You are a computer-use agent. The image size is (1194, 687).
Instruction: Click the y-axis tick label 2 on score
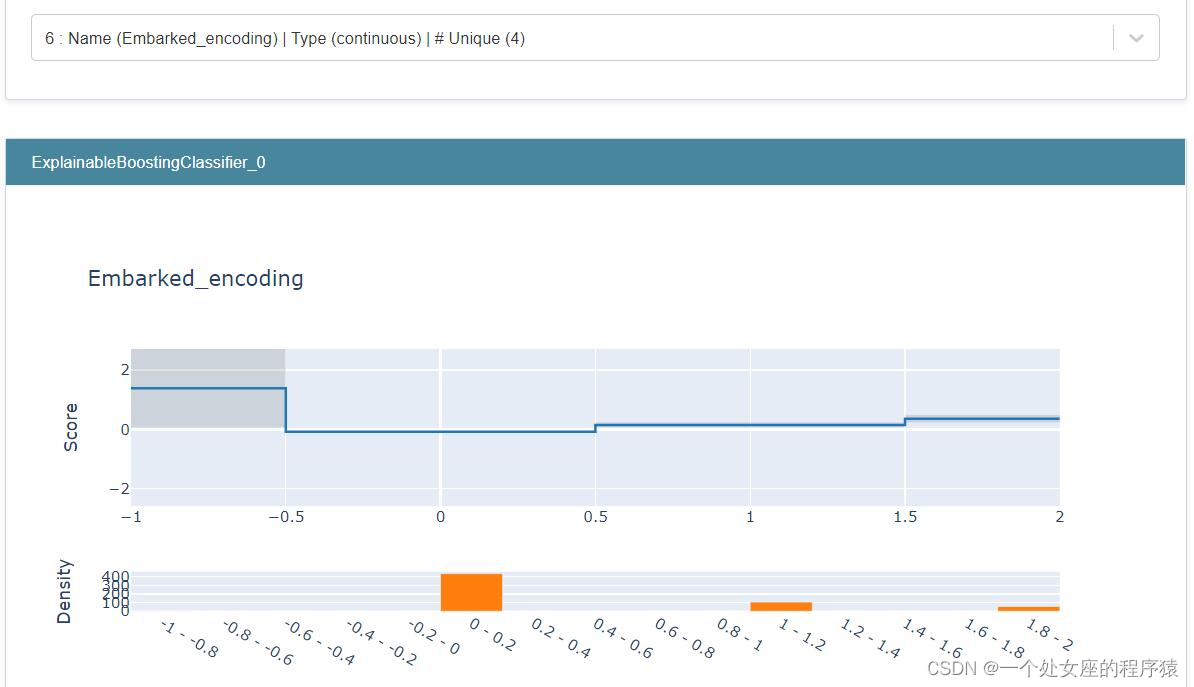coord(124,370)
